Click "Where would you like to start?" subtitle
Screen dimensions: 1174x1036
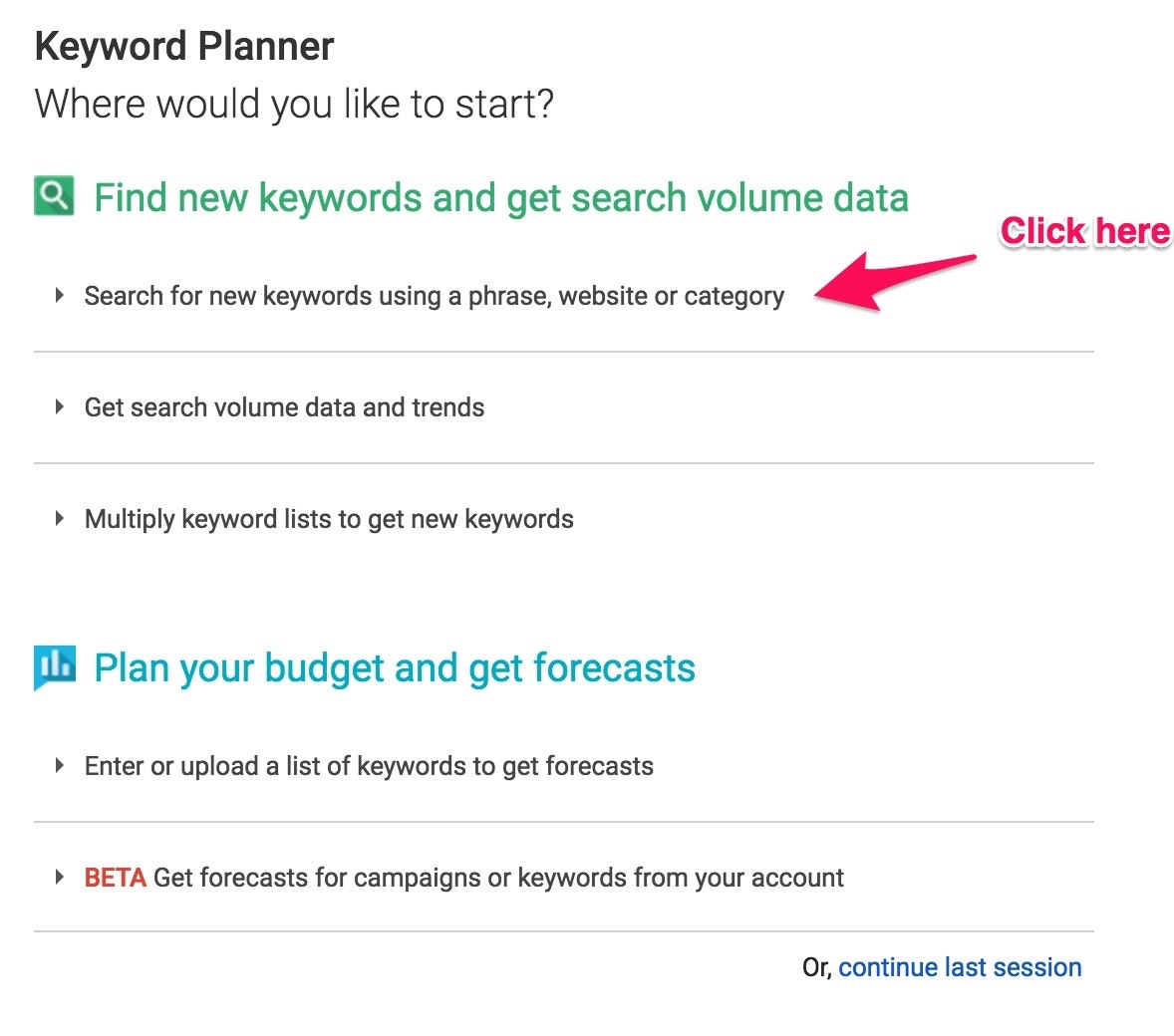294,104
